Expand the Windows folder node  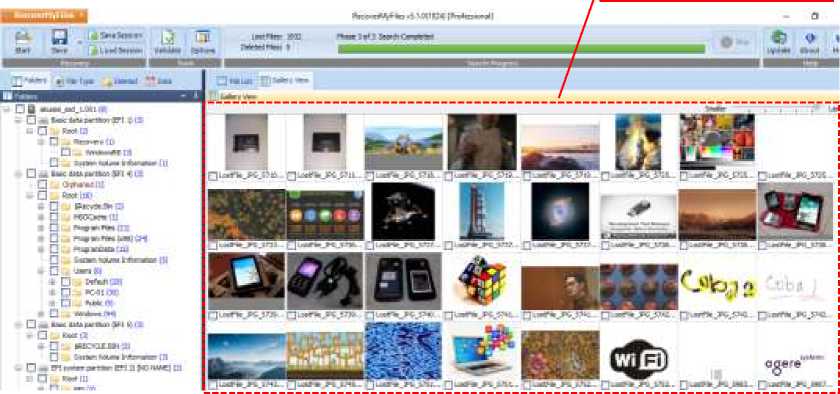[x=41, y=314]
